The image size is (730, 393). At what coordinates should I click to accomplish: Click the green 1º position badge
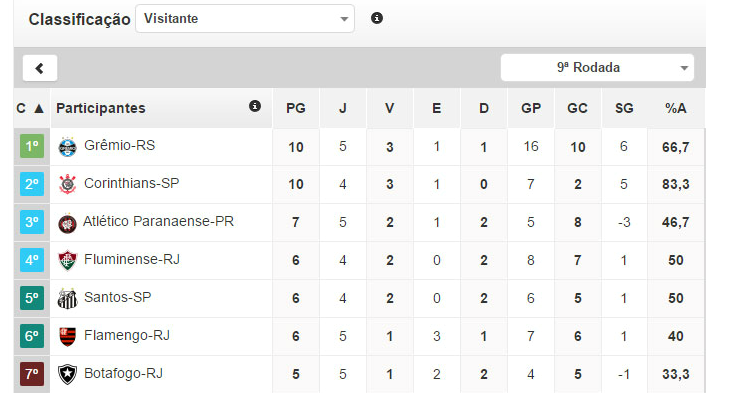point(32,146)
